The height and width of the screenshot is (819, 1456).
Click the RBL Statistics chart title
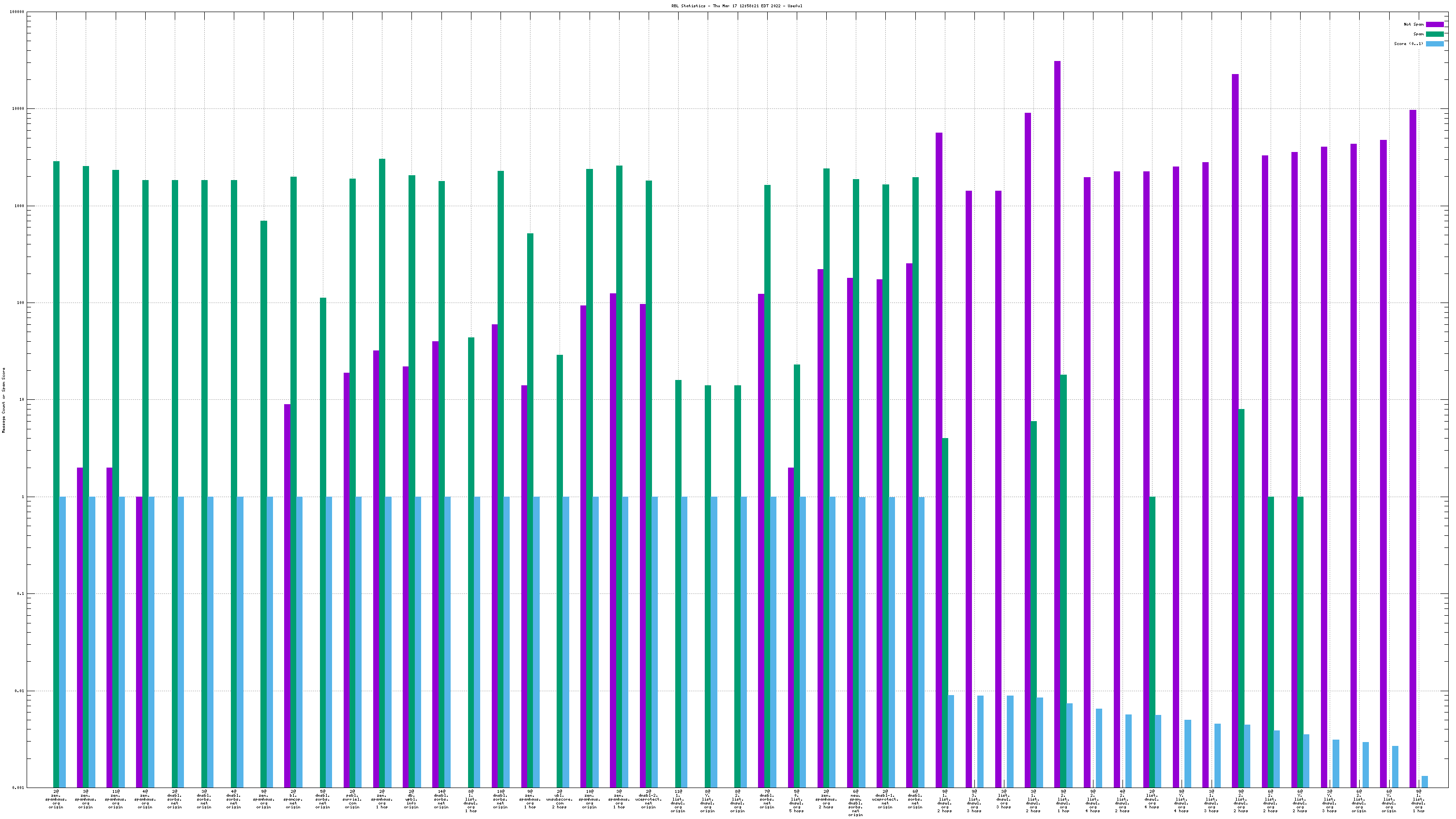pyautogui.click(x=737, y=6)
